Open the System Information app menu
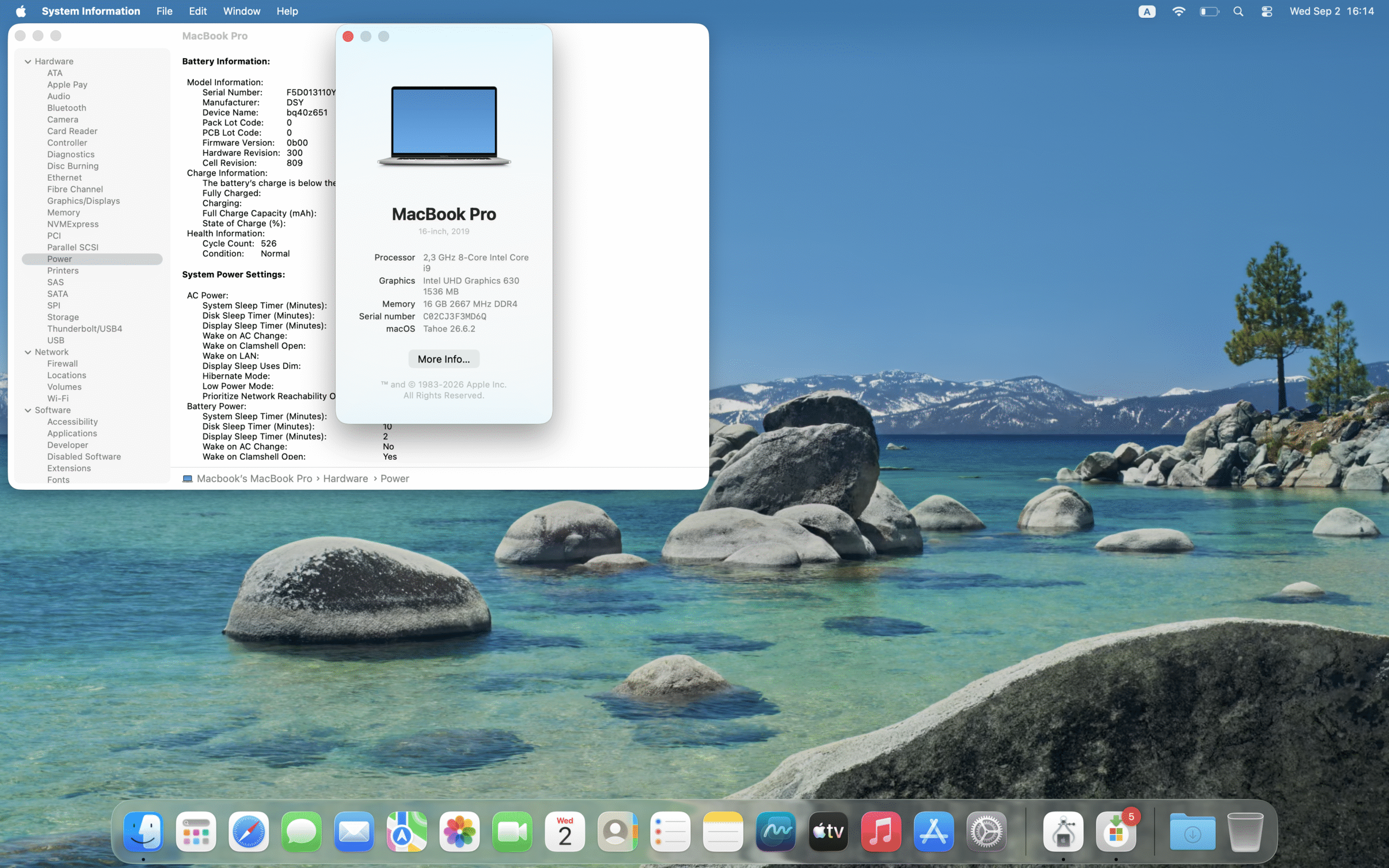1389x868 pixels. click(91, 11)
